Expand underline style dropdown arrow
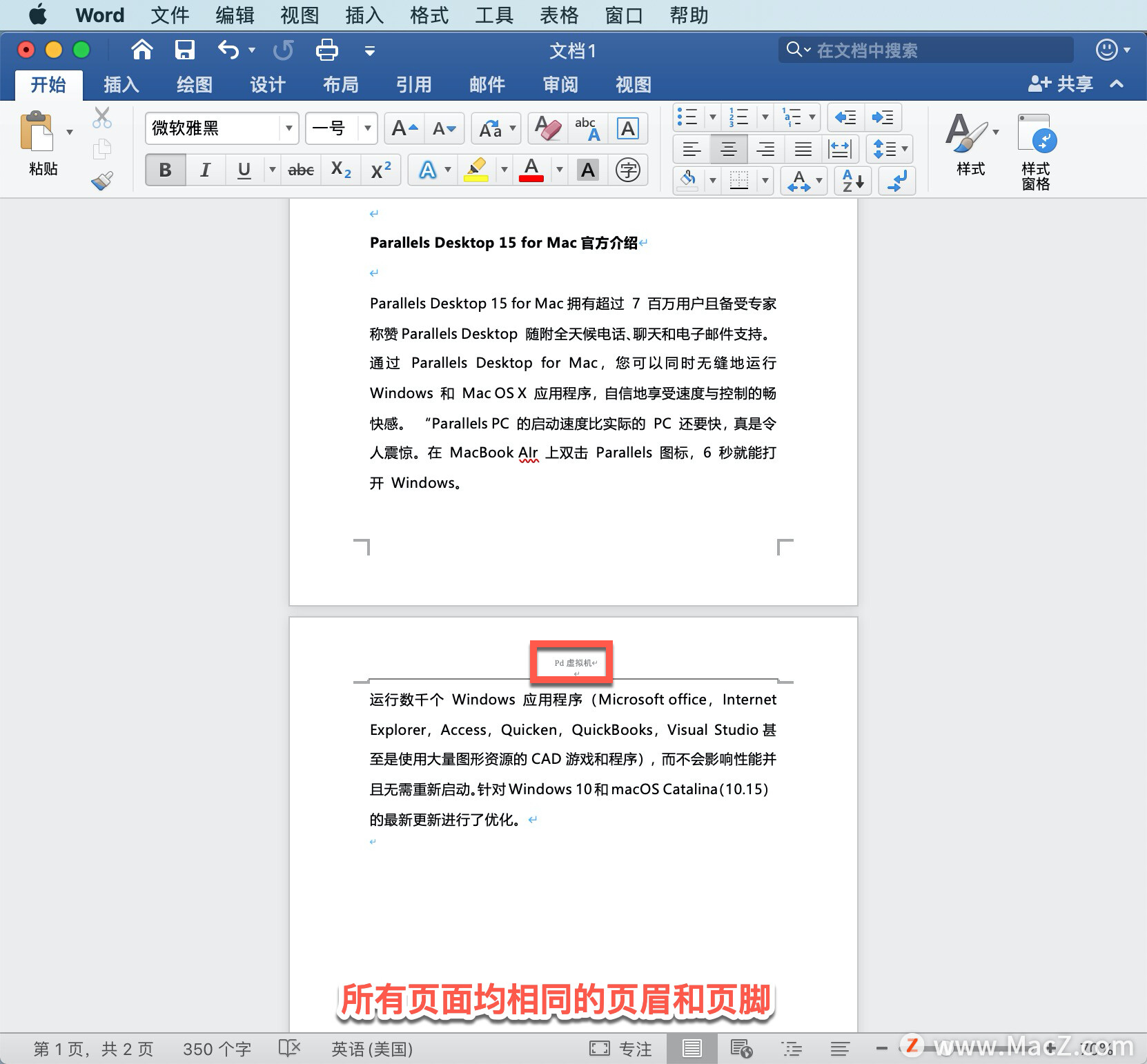 (272, 170)
